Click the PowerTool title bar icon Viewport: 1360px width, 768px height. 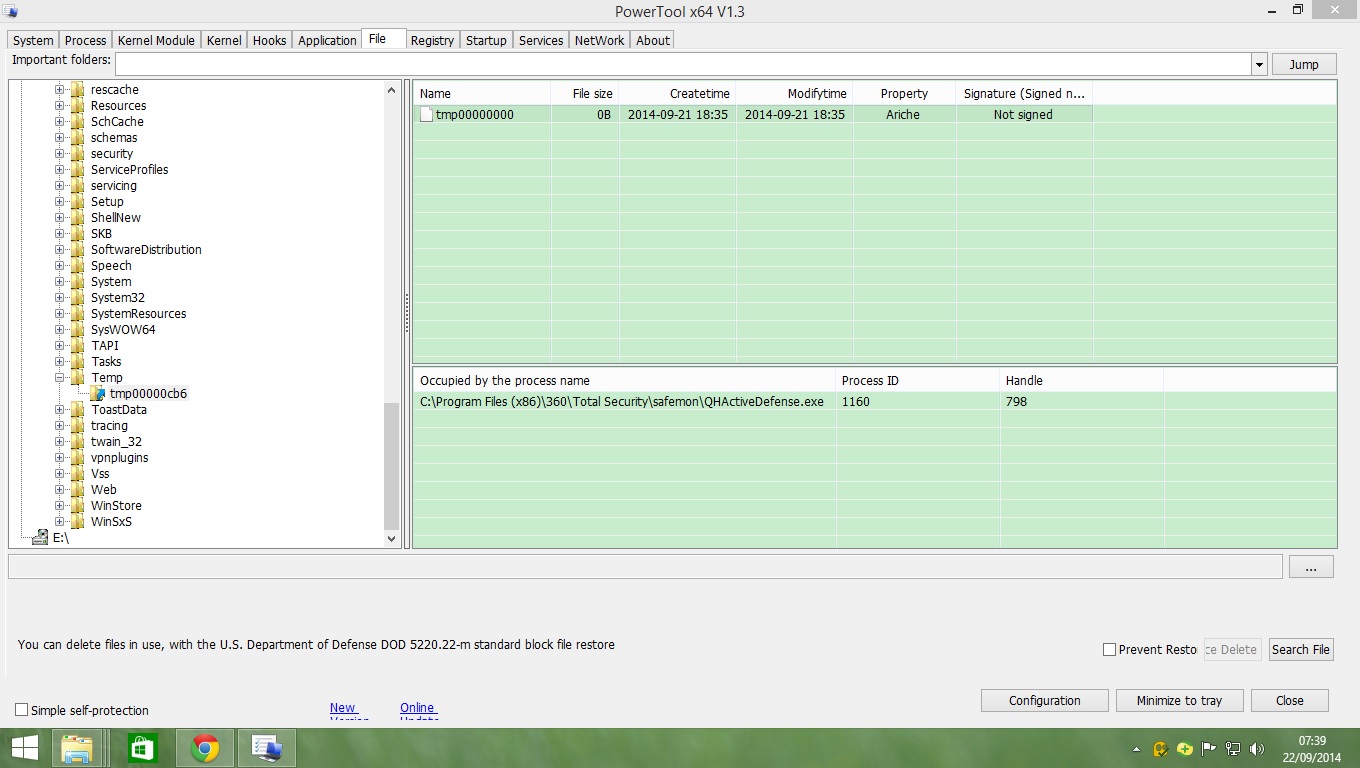coord(12,11)
